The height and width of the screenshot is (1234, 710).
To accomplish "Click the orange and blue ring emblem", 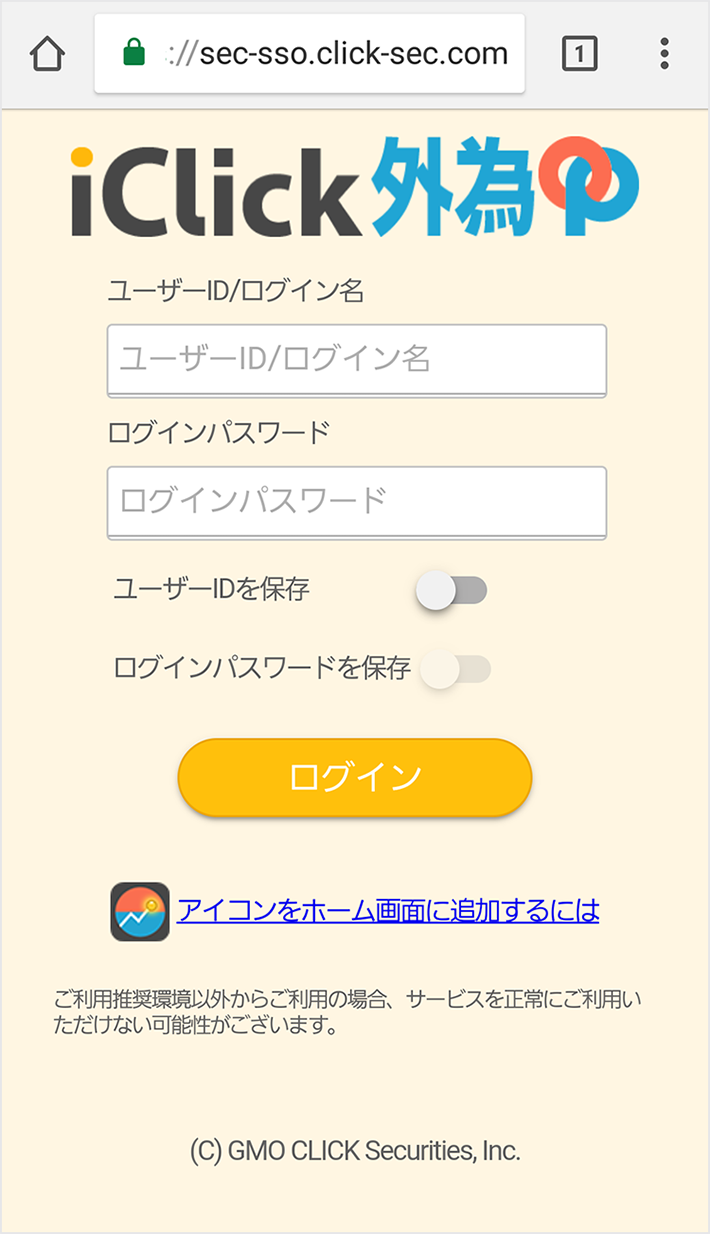I will tap(589, 187).
